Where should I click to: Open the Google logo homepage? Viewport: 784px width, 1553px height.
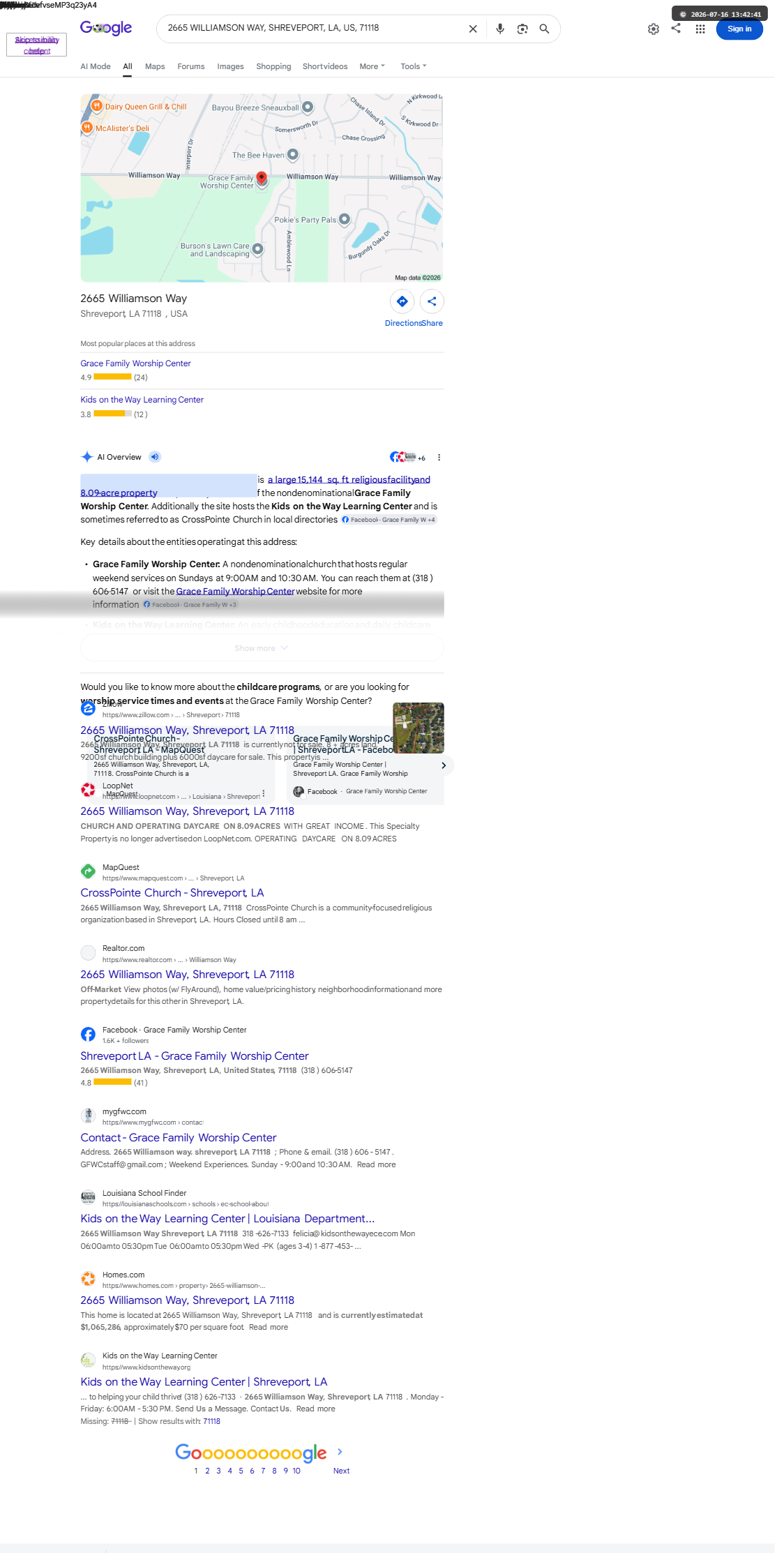tap(106, 28)
